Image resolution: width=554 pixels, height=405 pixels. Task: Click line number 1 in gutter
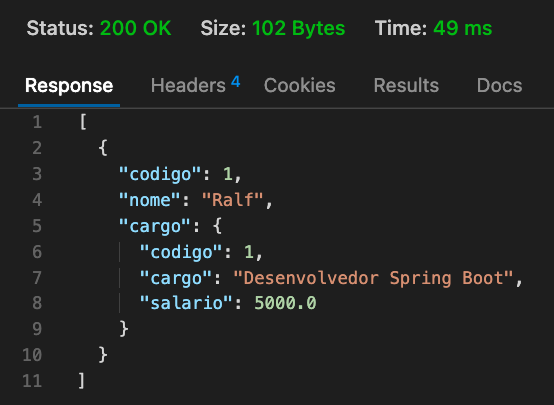[x=37, y=122]
